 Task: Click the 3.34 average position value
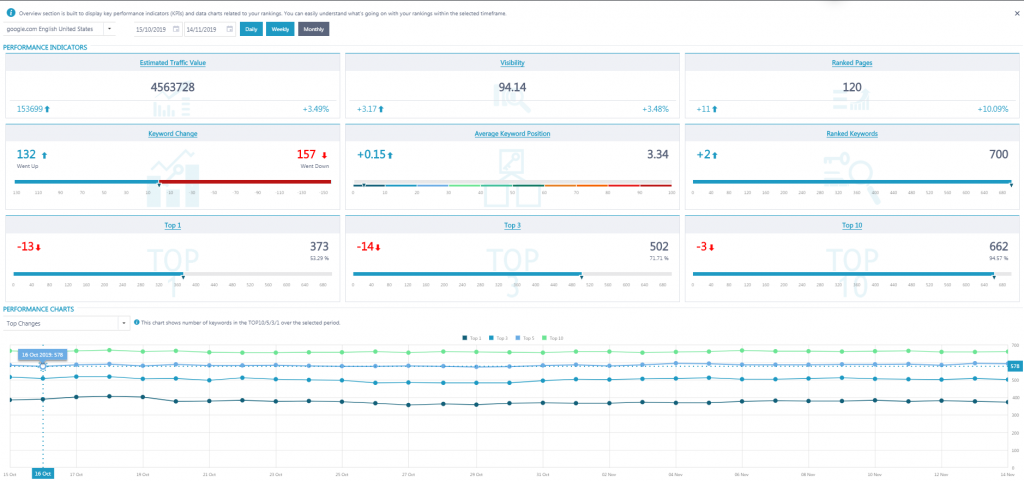658,155
